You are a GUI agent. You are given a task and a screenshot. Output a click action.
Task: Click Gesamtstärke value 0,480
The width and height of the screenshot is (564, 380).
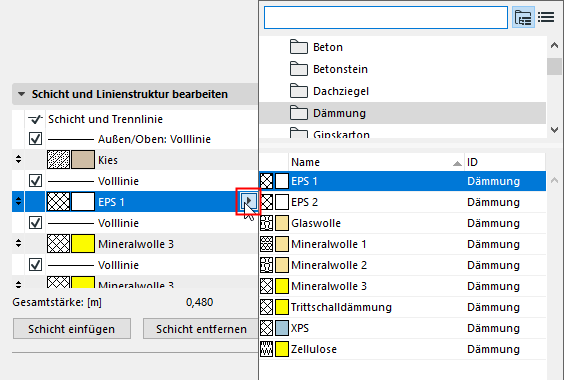[x=200, y=302]
